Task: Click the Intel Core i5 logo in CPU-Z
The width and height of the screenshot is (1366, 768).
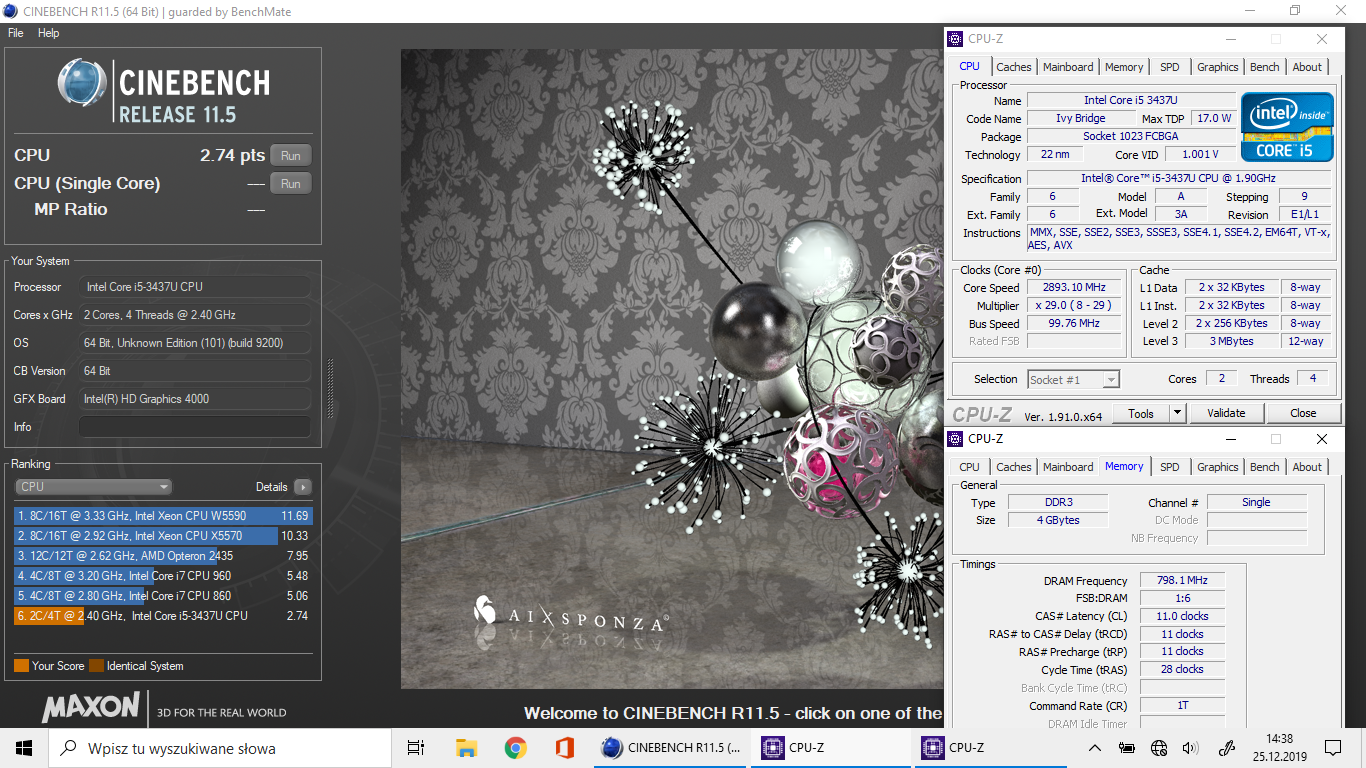Action: (1287, 127)
